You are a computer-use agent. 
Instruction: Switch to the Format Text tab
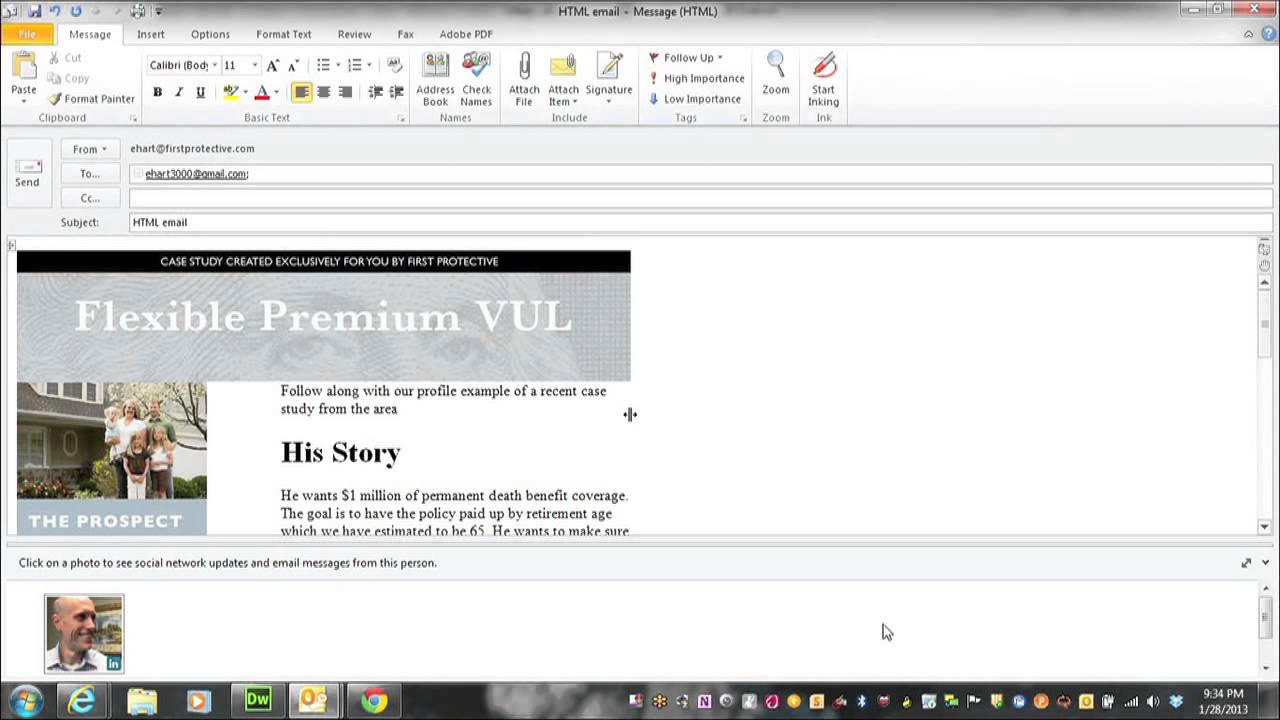pyautogui.click(x=283, y=34)
